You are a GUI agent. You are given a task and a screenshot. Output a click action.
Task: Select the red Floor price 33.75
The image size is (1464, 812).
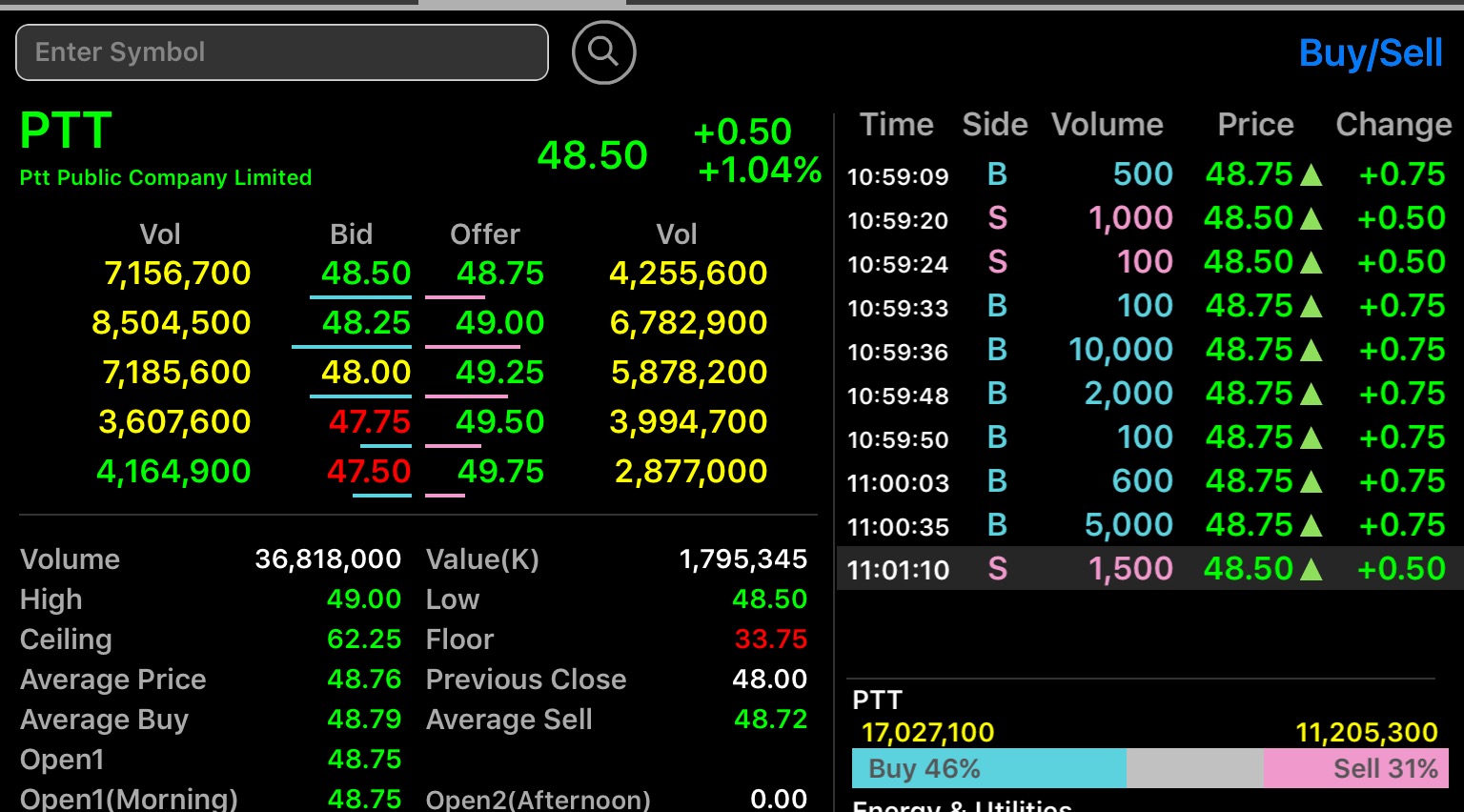coord(771,639)
